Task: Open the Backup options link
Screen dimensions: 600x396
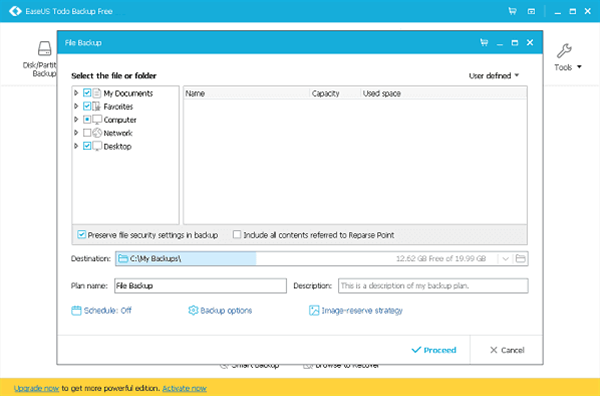Action: tap(226, 310)
